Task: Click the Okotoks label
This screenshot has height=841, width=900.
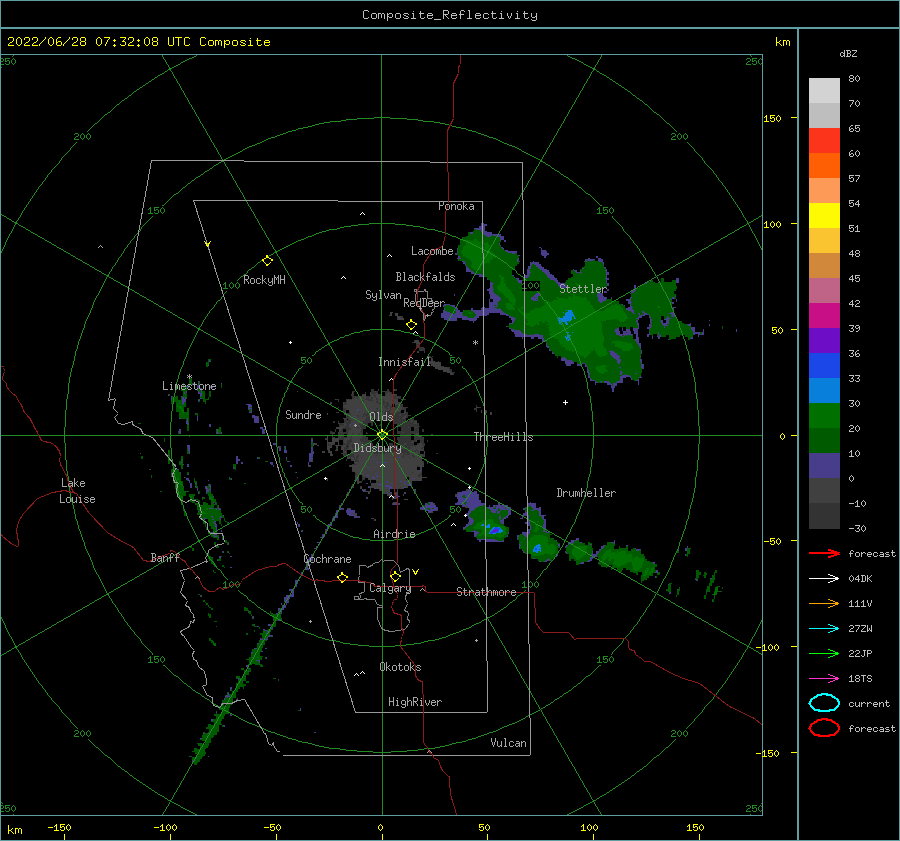Action: [400, 668]
